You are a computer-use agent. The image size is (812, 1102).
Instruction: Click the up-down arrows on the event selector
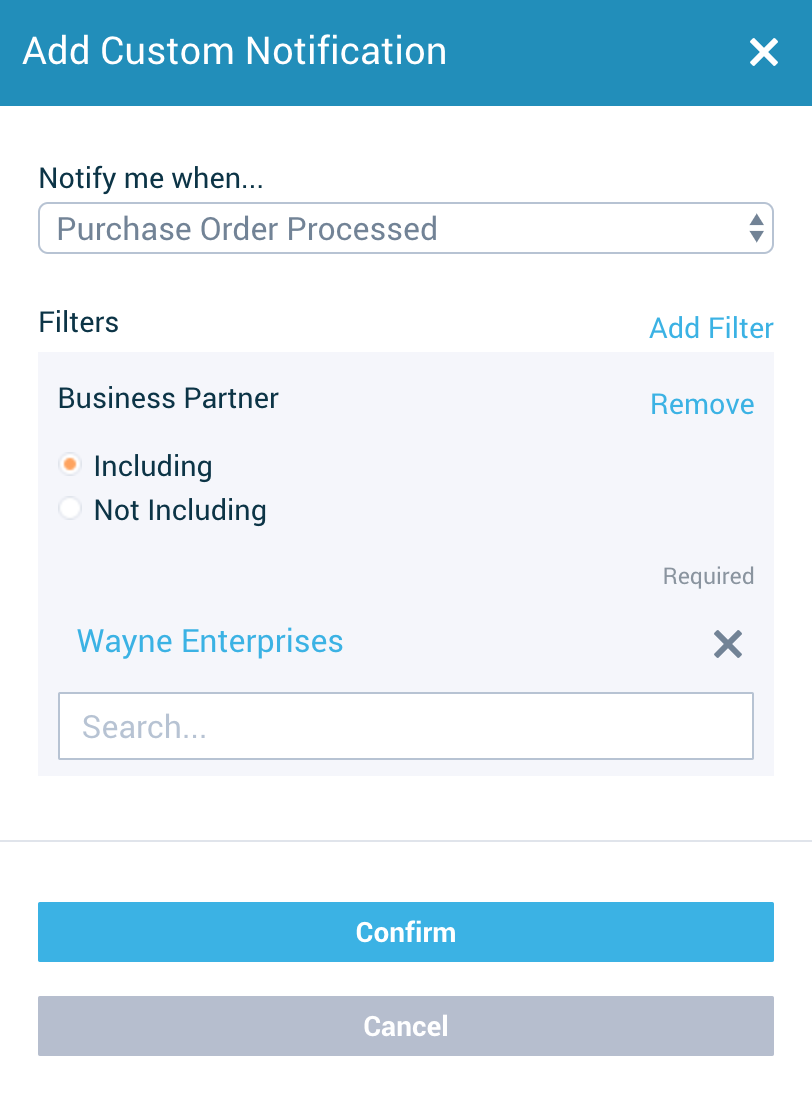[x=757, y=228]
